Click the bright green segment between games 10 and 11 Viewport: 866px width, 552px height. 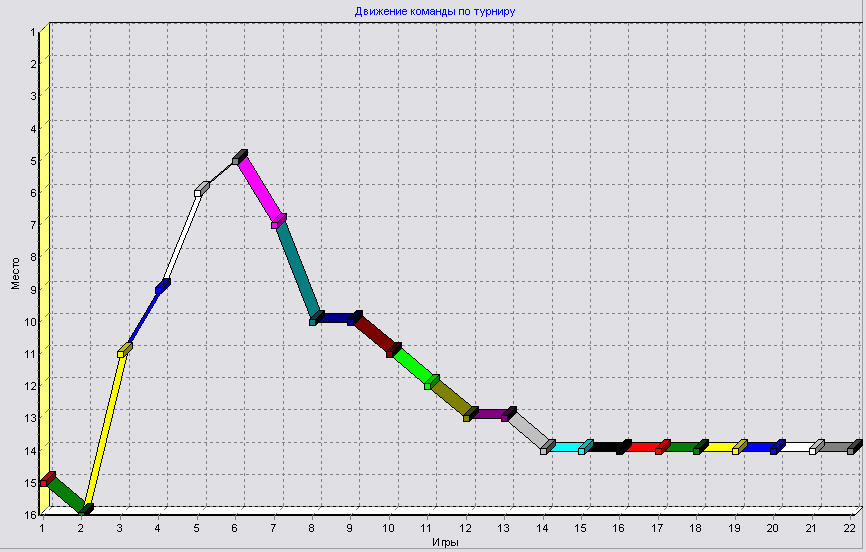tap(413, 366)
